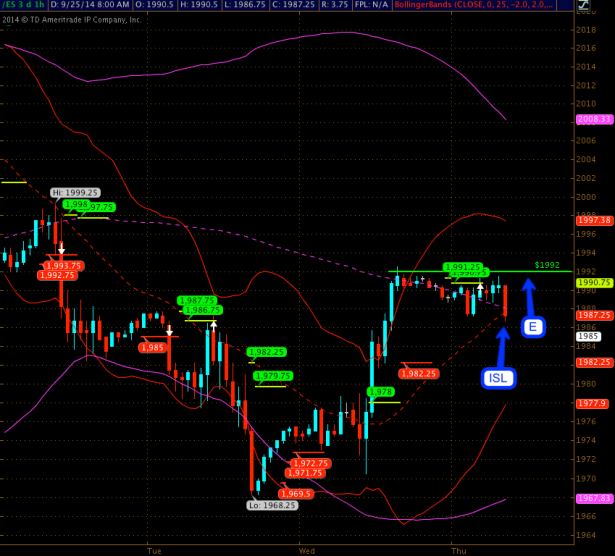Click the white down arrow above 1,985 label
The height and width of the screenshot is (556, 615).
[170, 329]
